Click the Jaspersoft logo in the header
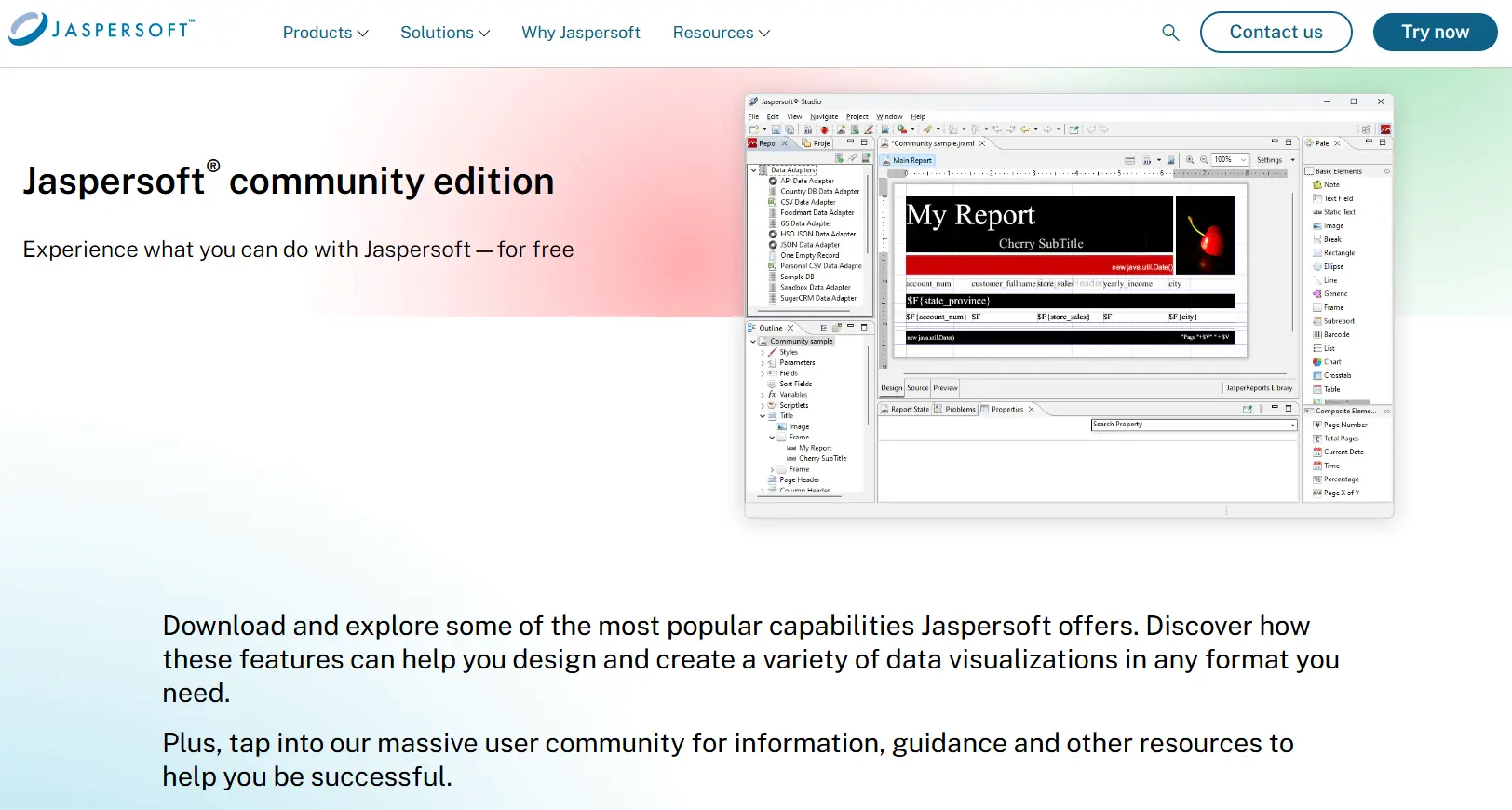The image size is (1512, 810). (x=101, y=30)
